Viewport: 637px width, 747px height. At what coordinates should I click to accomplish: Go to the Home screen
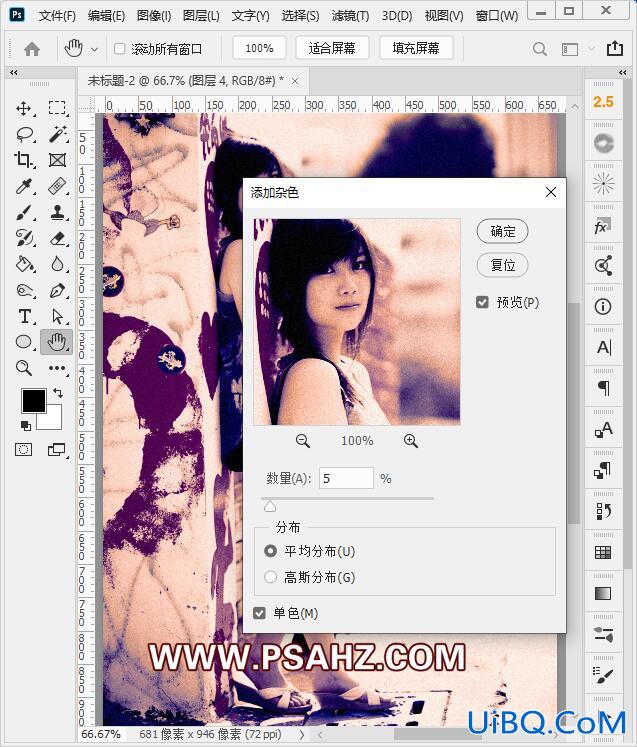pyautogui.click(x=32, y=49)
